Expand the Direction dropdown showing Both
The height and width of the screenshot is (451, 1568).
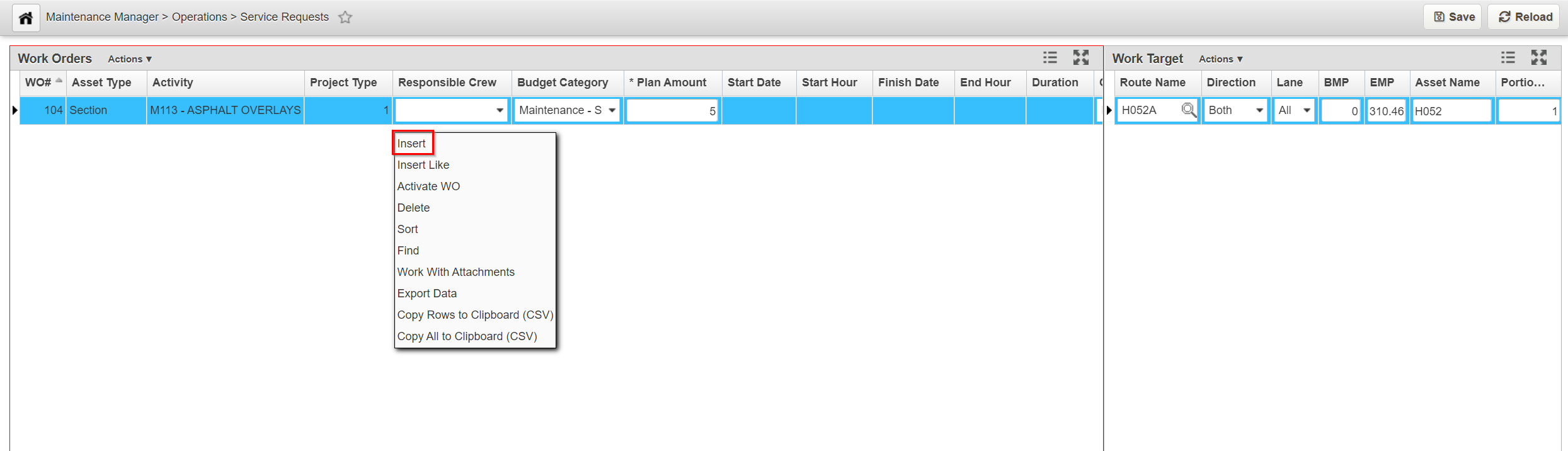tap(1259, 110)
